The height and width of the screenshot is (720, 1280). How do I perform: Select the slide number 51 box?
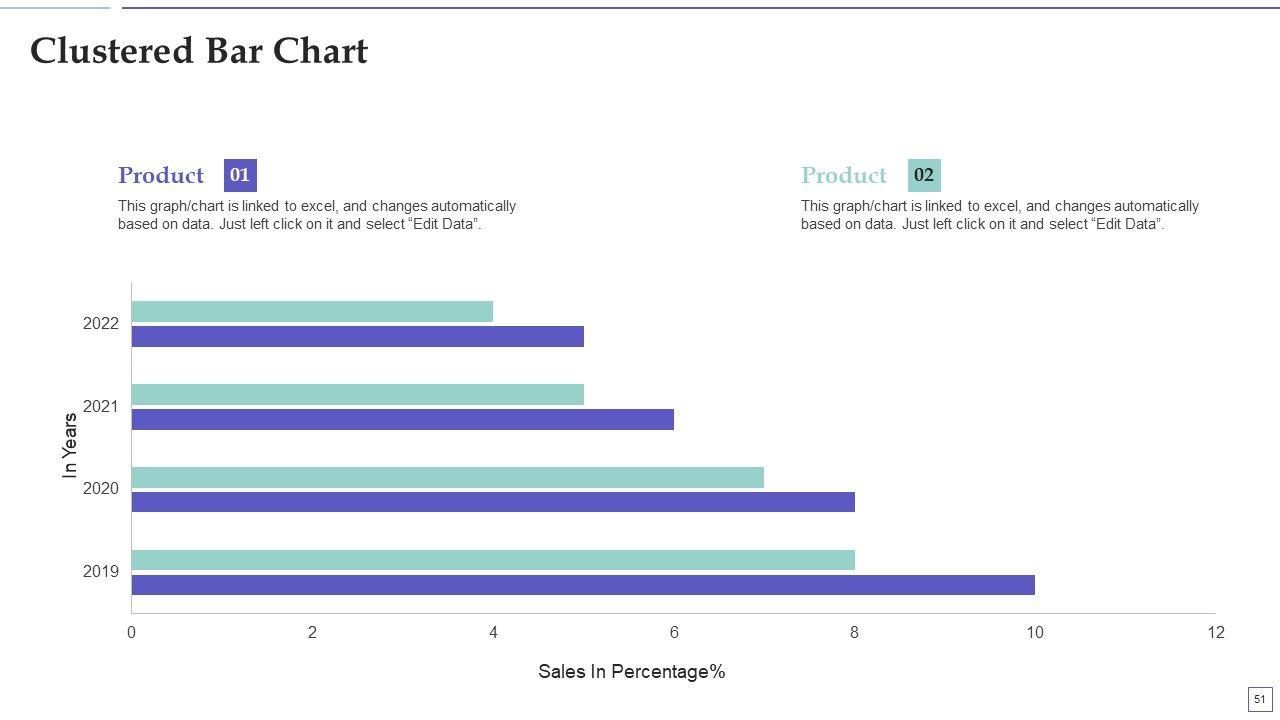[1259, 699]
